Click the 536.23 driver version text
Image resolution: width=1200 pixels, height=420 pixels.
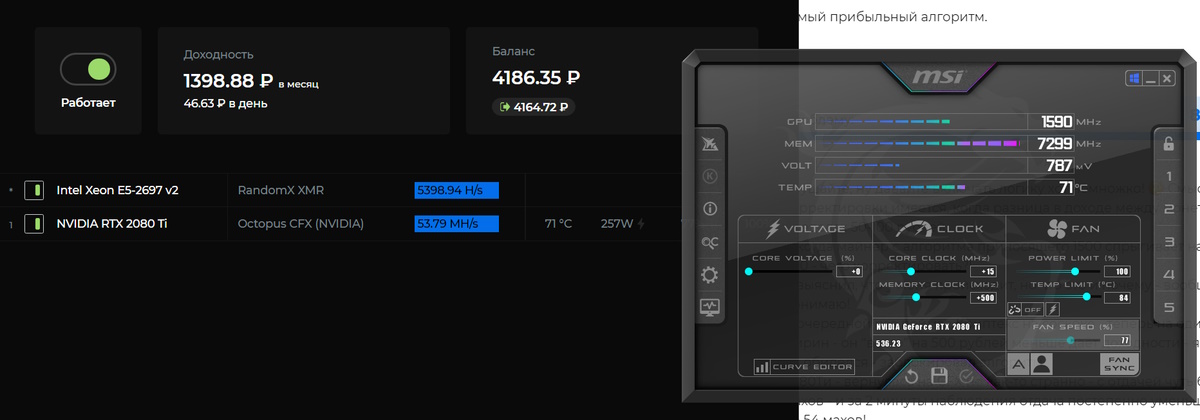[x=888, y=343]
